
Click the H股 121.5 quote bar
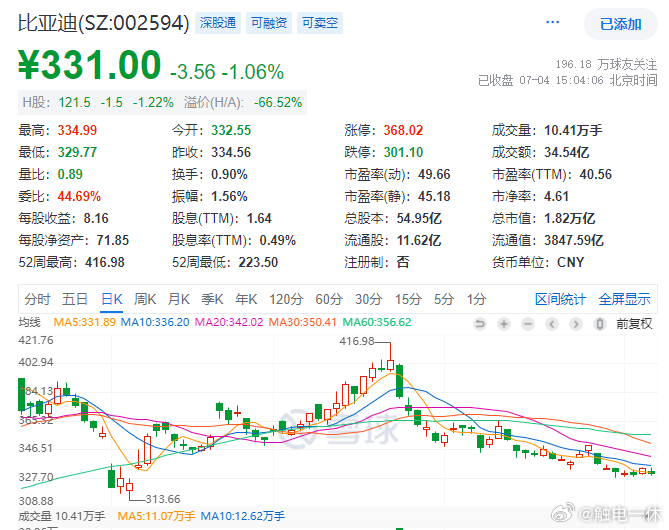pos(162,102)
